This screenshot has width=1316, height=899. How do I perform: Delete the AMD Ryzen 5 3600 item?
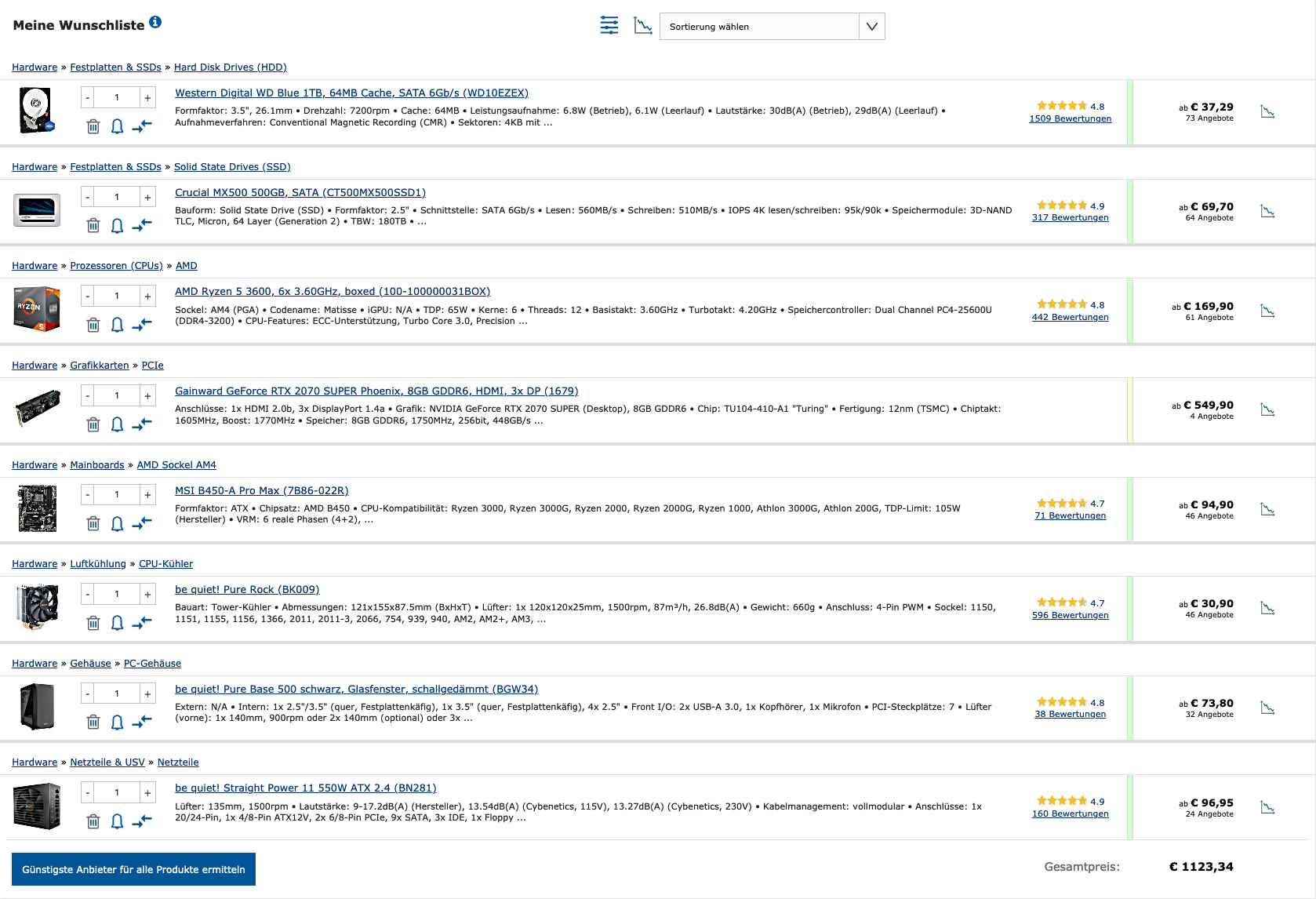(x=93, y=325)
